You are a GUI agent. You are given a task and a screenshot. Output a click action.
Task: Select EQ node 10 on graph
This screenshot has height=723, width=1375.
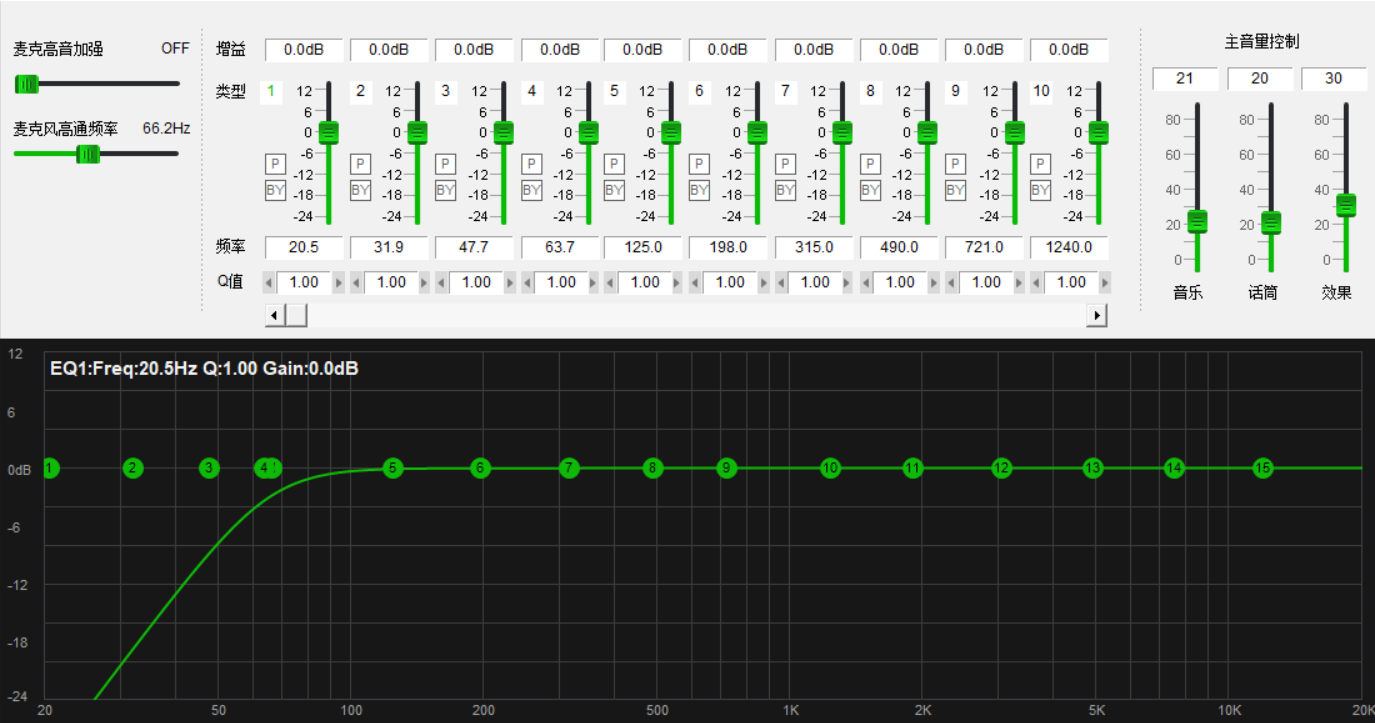[x=830, y=467]
